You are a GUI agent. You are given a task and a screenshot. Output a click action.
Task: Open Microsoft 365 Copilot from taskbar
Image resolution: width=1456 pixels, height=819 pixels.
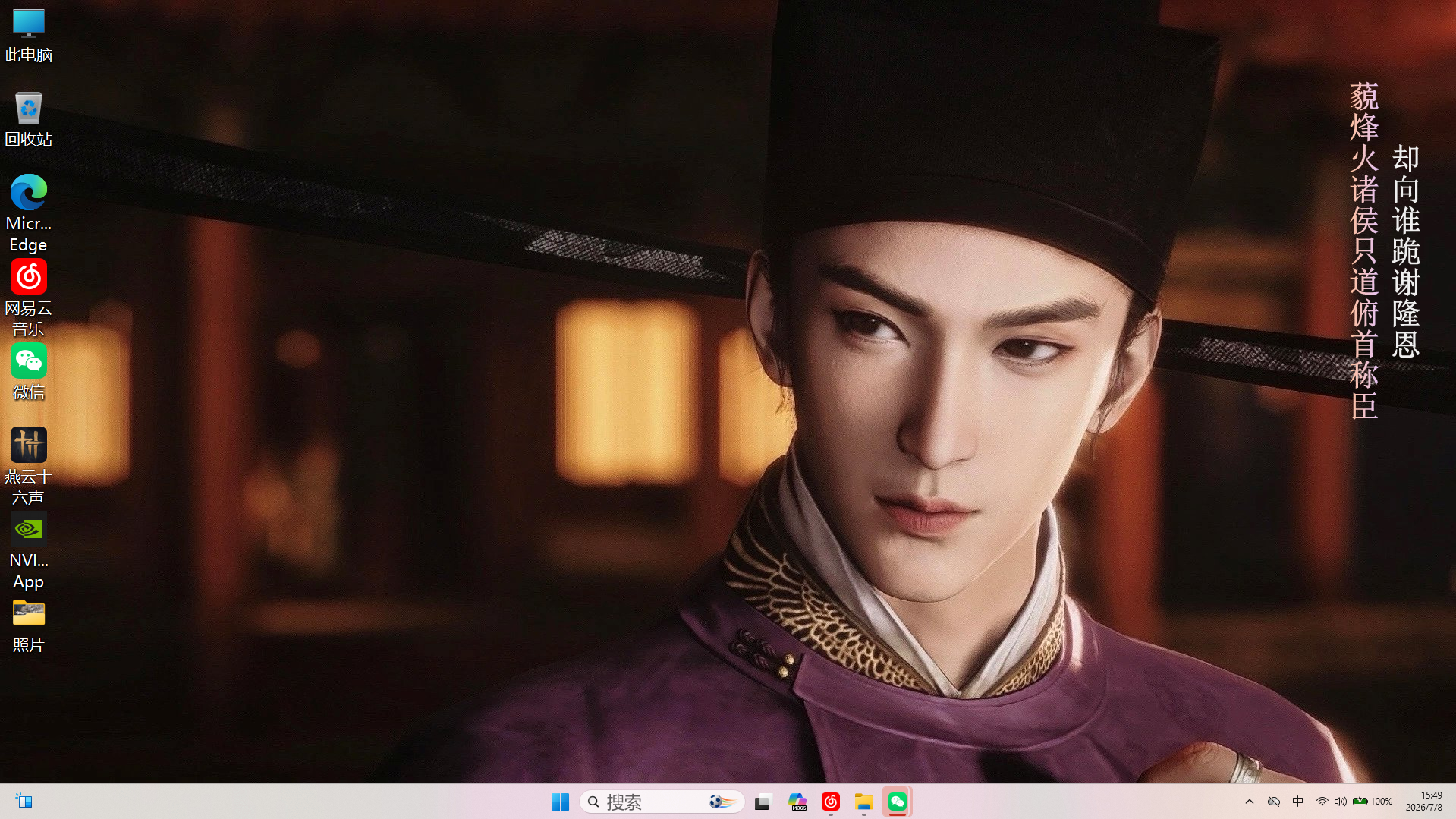point(797,802)
